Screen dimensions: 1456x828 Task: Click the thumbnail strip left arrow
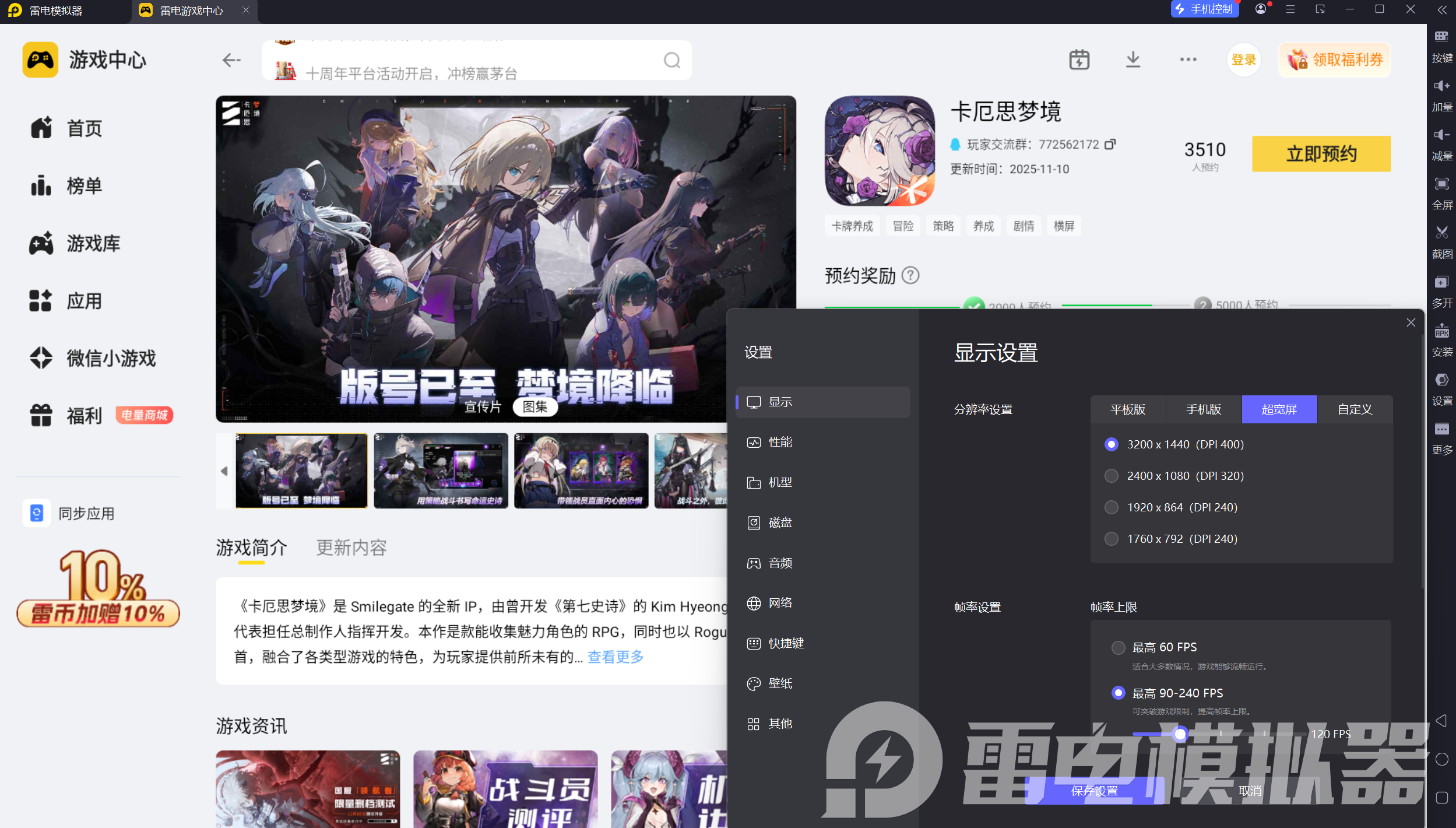pyautogui.click(x=224, y=471)
